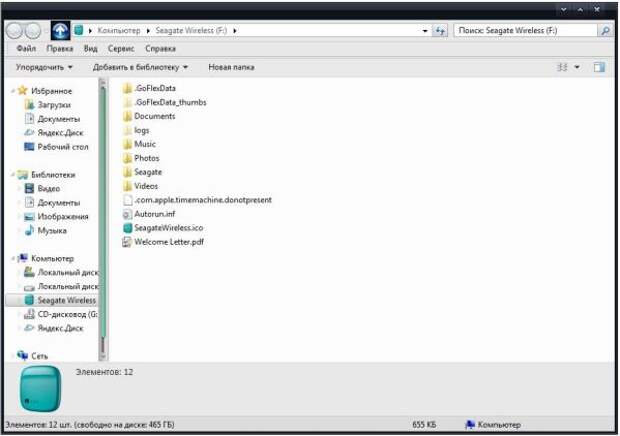Open the Упорядочить dropdown

(44, 67)
